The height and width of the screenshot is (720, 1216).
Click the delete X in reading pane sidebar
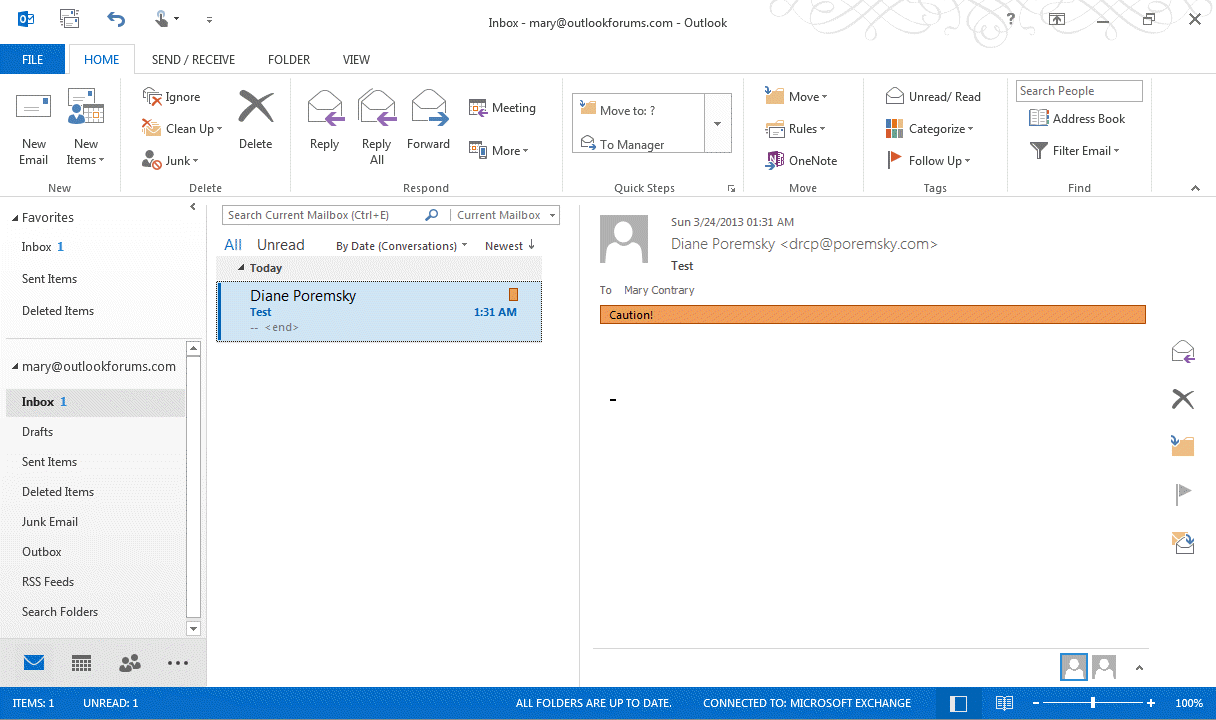pyautogui.click(x=1183, y=399)
